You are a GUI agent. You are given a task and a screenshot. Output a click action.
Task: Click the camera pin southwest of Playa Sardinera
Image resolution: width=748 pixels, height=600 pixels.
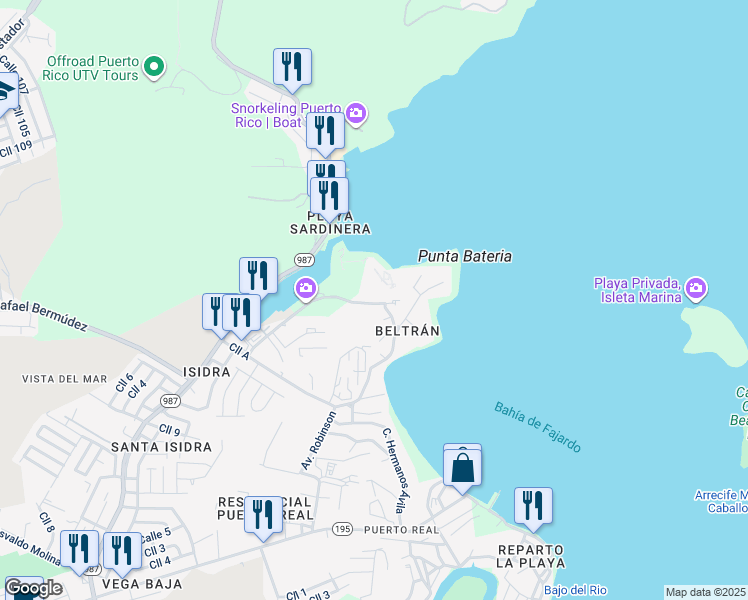point(306,289)
